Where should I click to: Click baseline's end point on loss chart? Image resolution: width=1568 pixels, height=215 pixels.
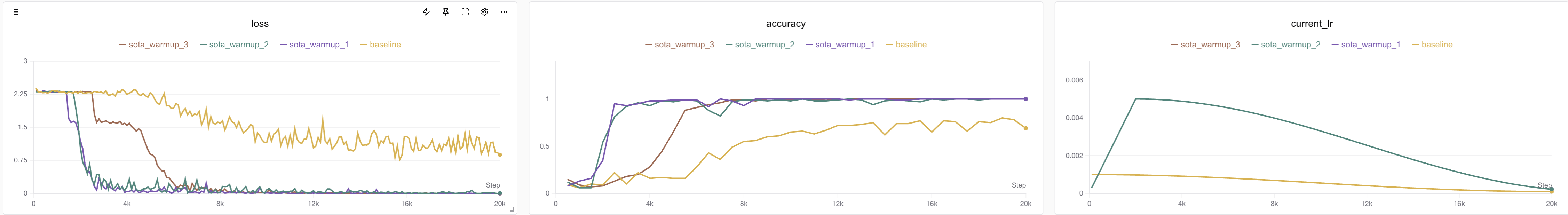(x=500, y=155)
